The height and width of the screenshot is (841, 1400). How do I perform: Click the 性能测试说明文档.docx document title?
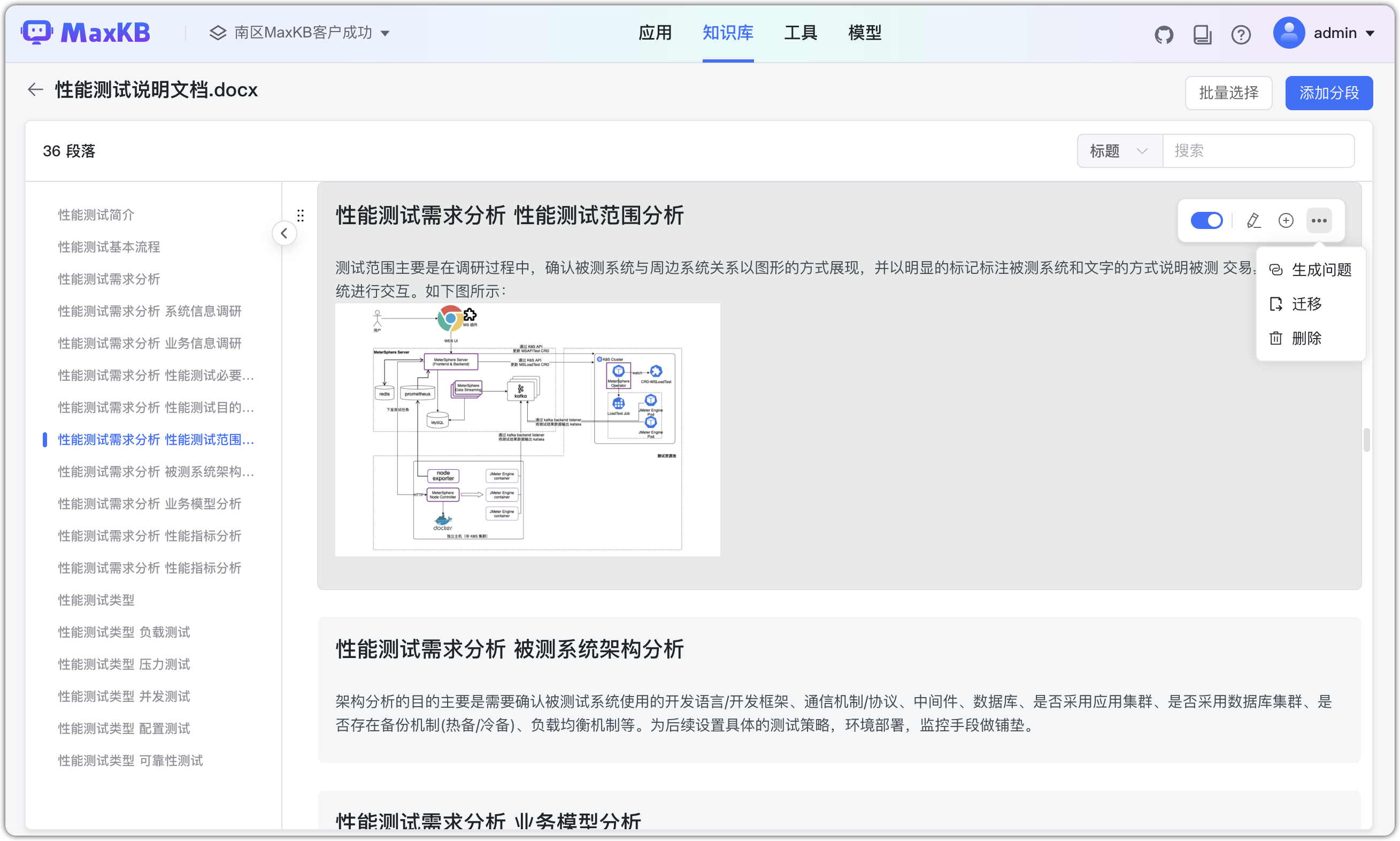coord(156,89)
